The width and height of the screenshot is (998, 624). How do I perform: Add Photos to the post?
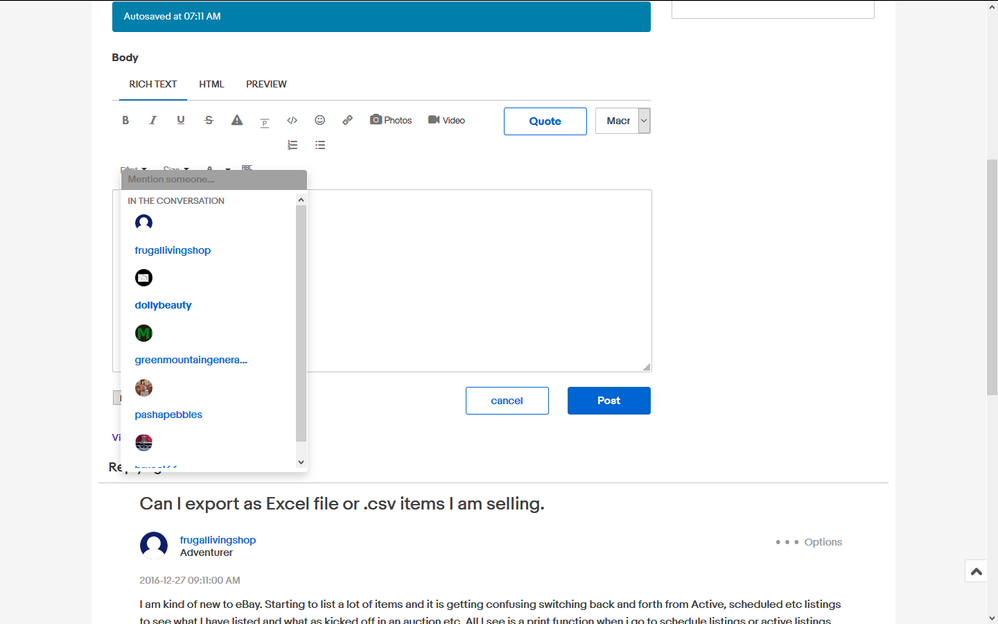tap(391, 120)
